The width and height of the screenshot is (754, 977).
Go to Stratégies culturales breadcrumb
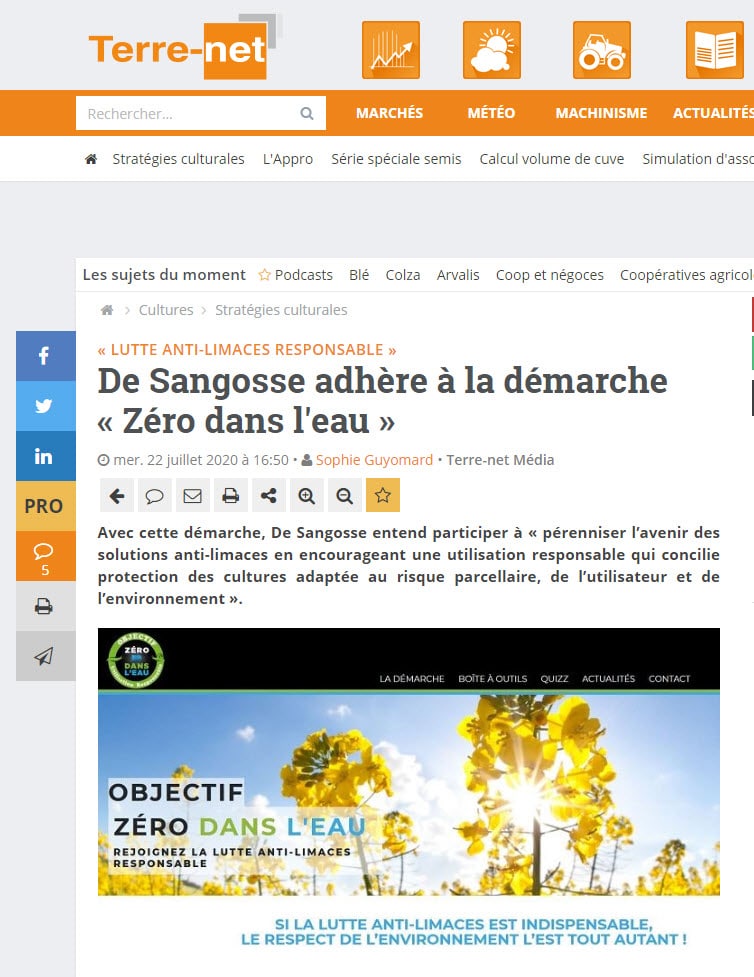coord(281,310)
